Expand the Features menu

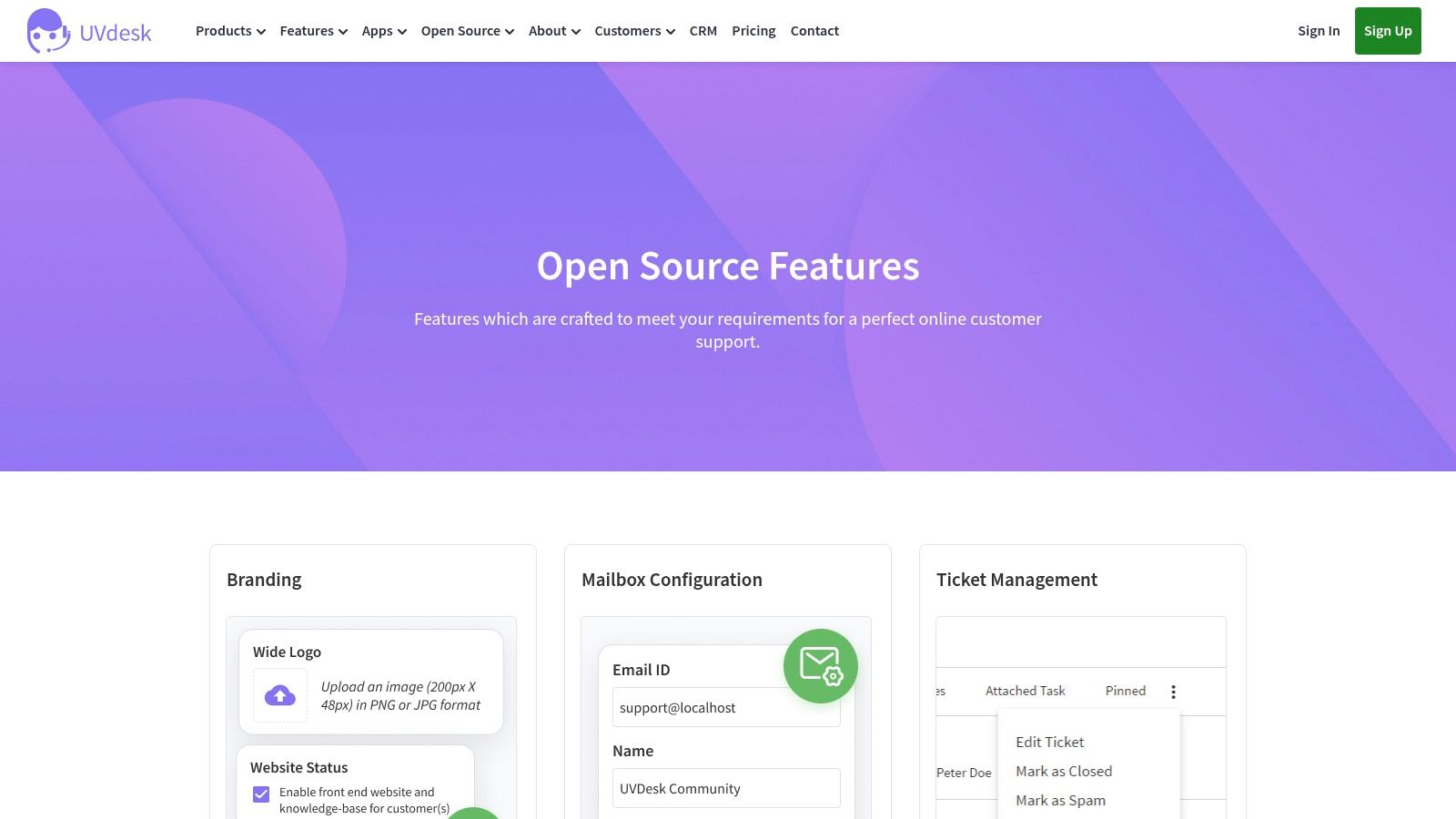point(313,31)
